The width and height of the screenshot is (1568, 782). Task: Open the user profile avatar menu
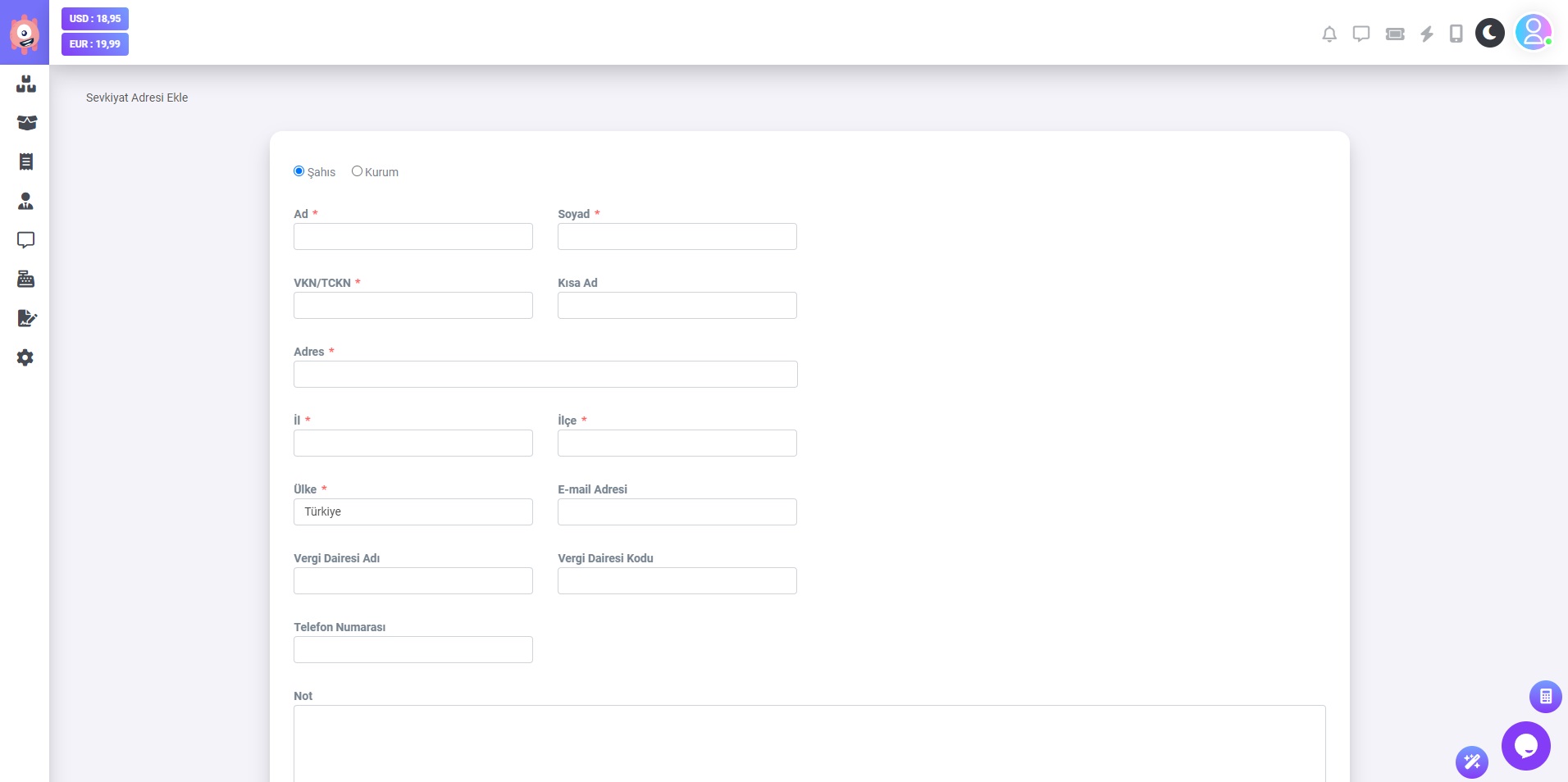click(1533, 33)
